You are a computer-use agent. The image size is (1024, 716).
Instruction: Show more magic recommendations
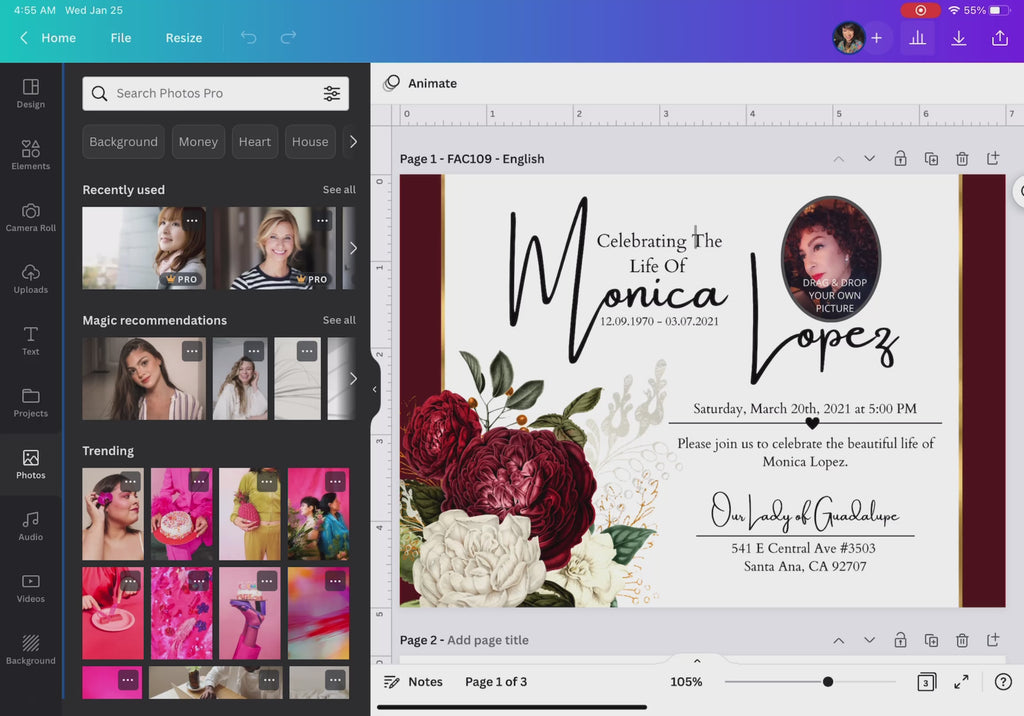point(353,379)
